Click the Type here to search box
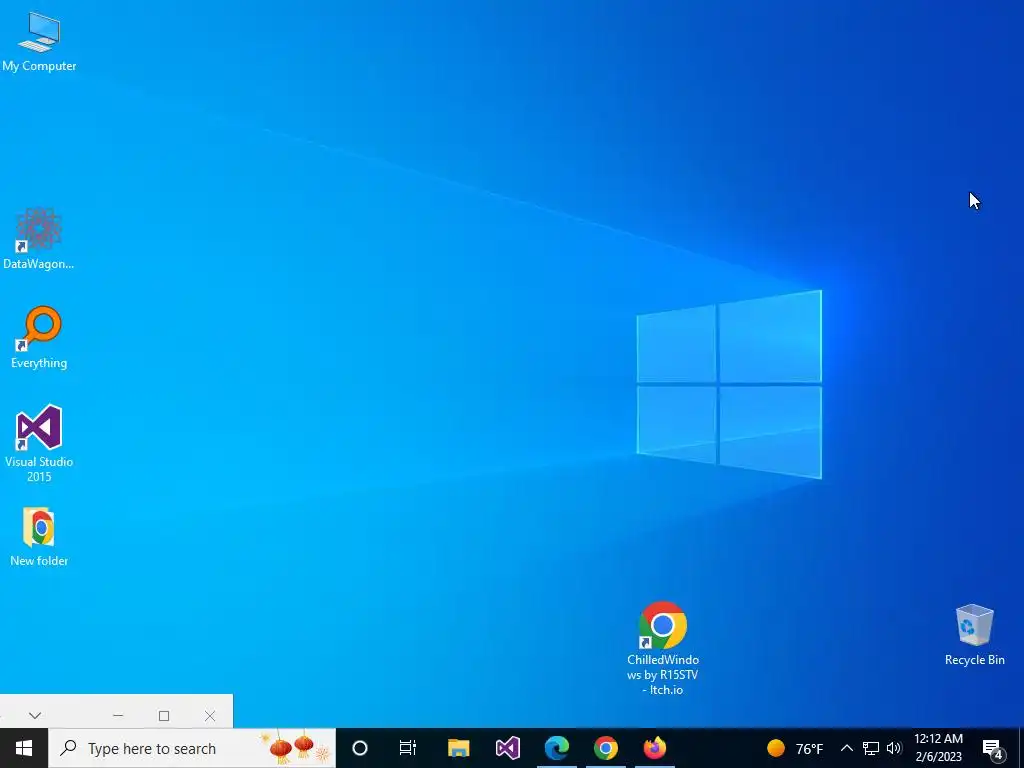1024x768 pixels. (x=192, y=748)
